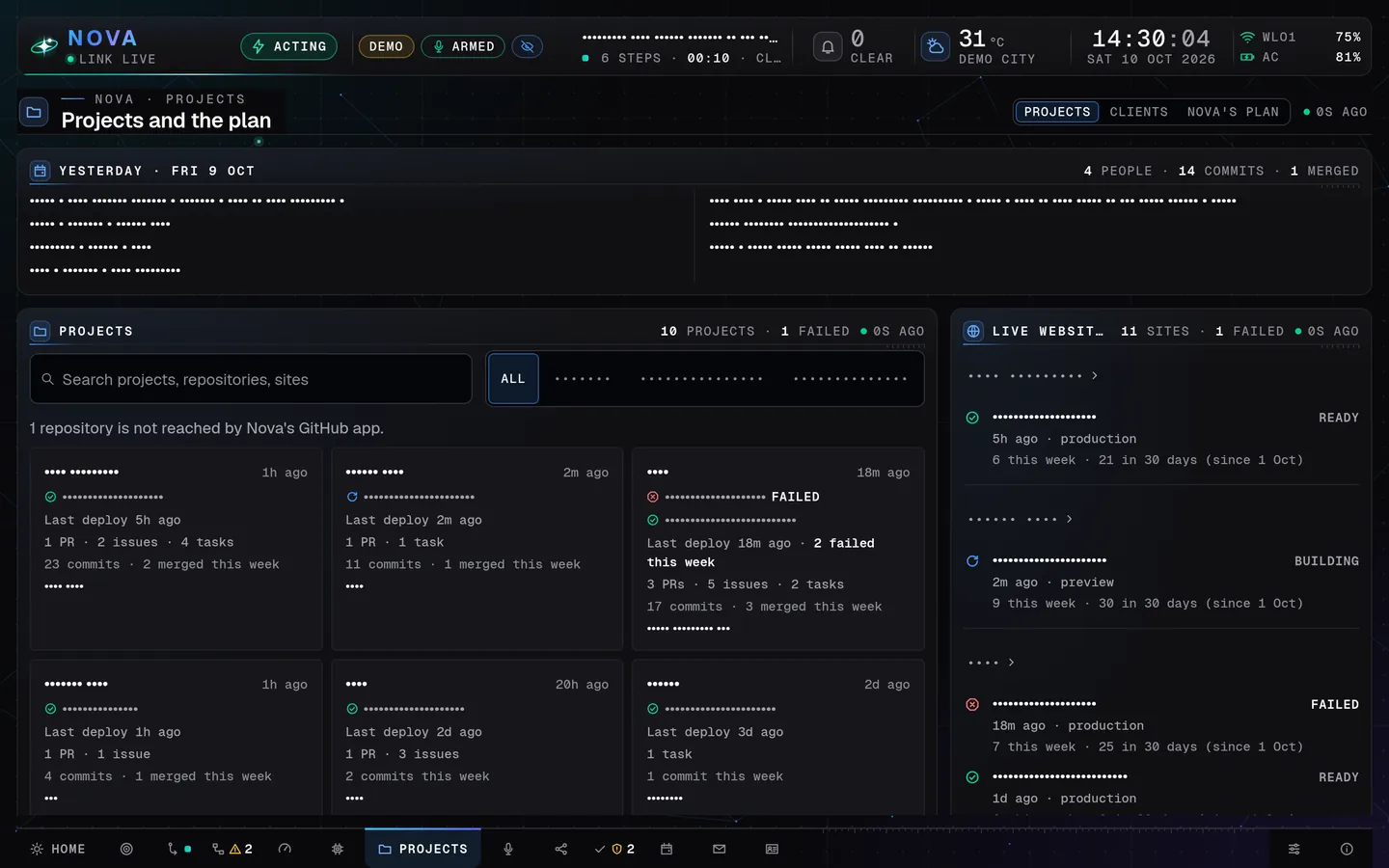Open the notifications bell icon
This screenshot has height=868, width=1389.
click(828, 46)
